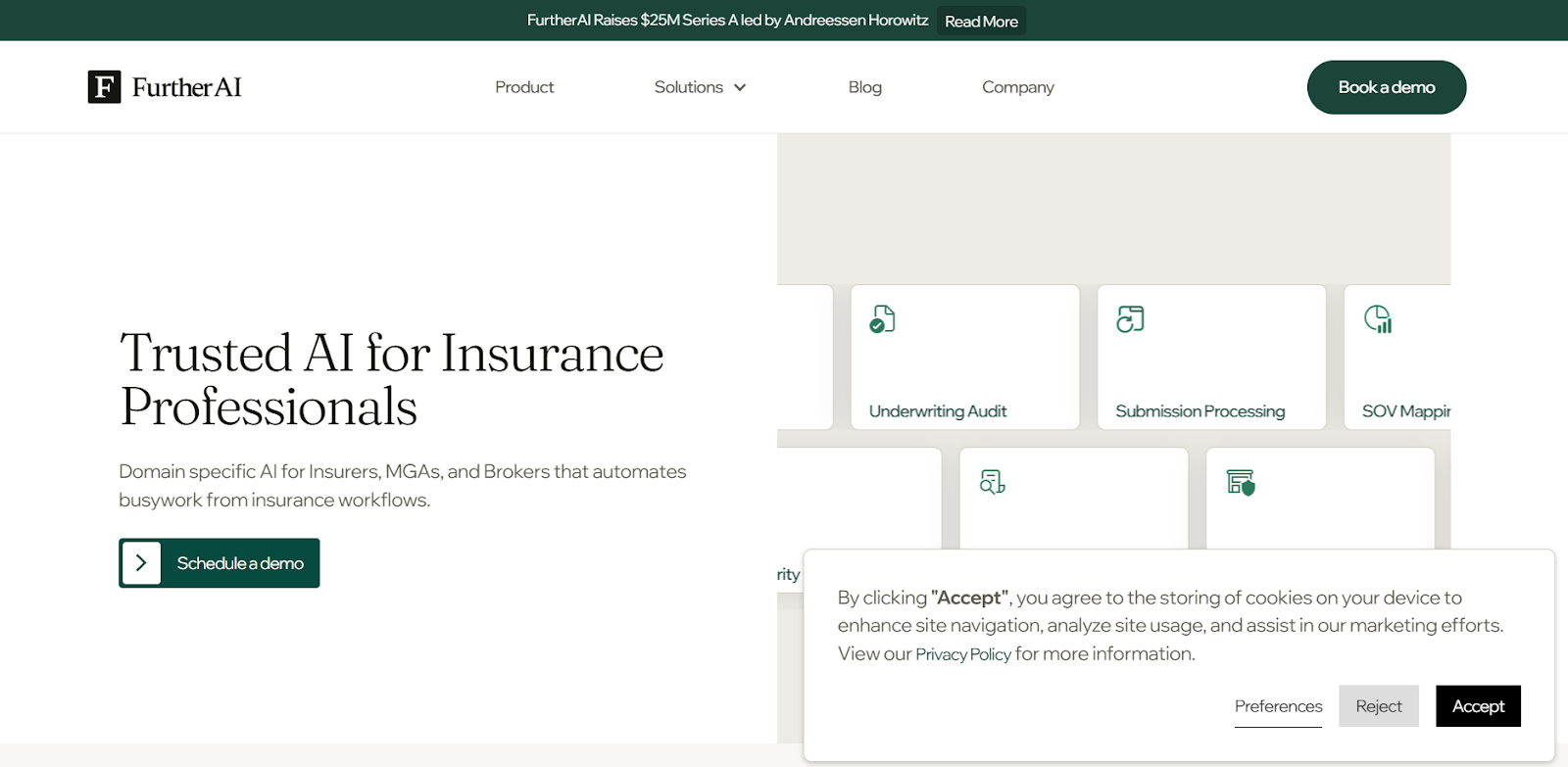Click the FurtherAI wordmark text
Viewport: 1568px width, 767px height.
click(186, 87)
